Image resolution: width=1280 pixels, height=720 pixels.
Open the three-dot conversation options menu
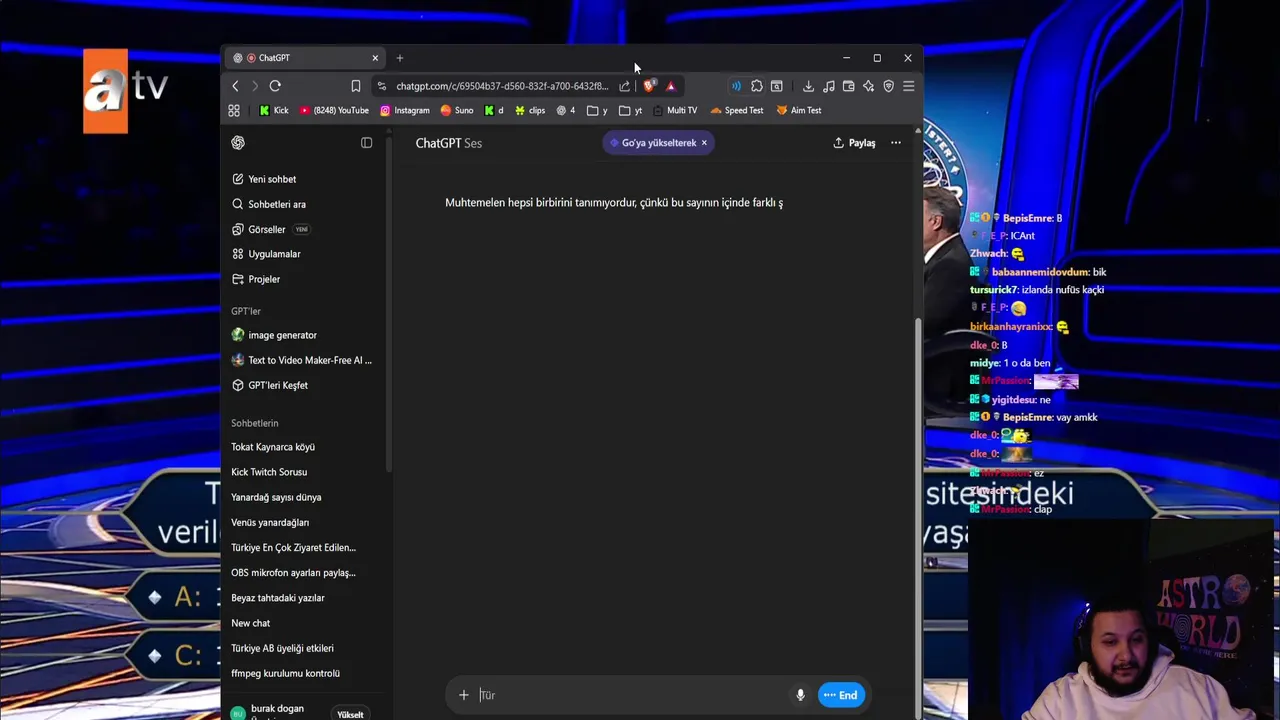pos(896,143)
